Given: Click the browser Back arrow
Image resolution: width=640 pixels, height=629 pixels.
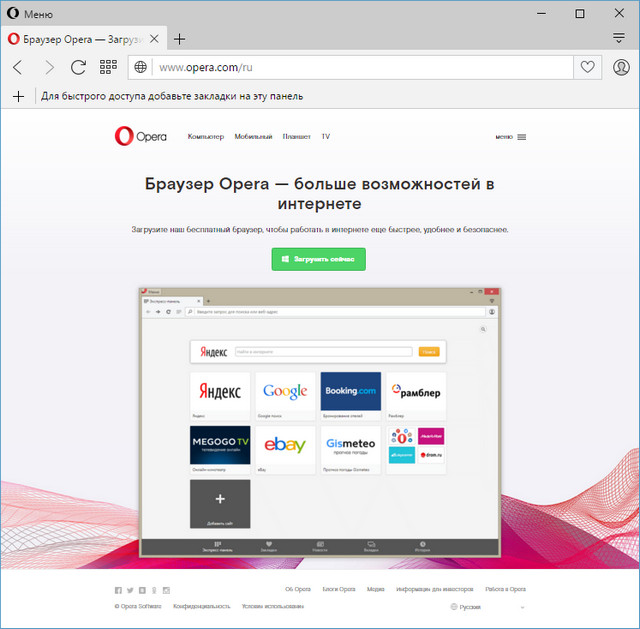Looking at the screenshot, I should 18,67.
